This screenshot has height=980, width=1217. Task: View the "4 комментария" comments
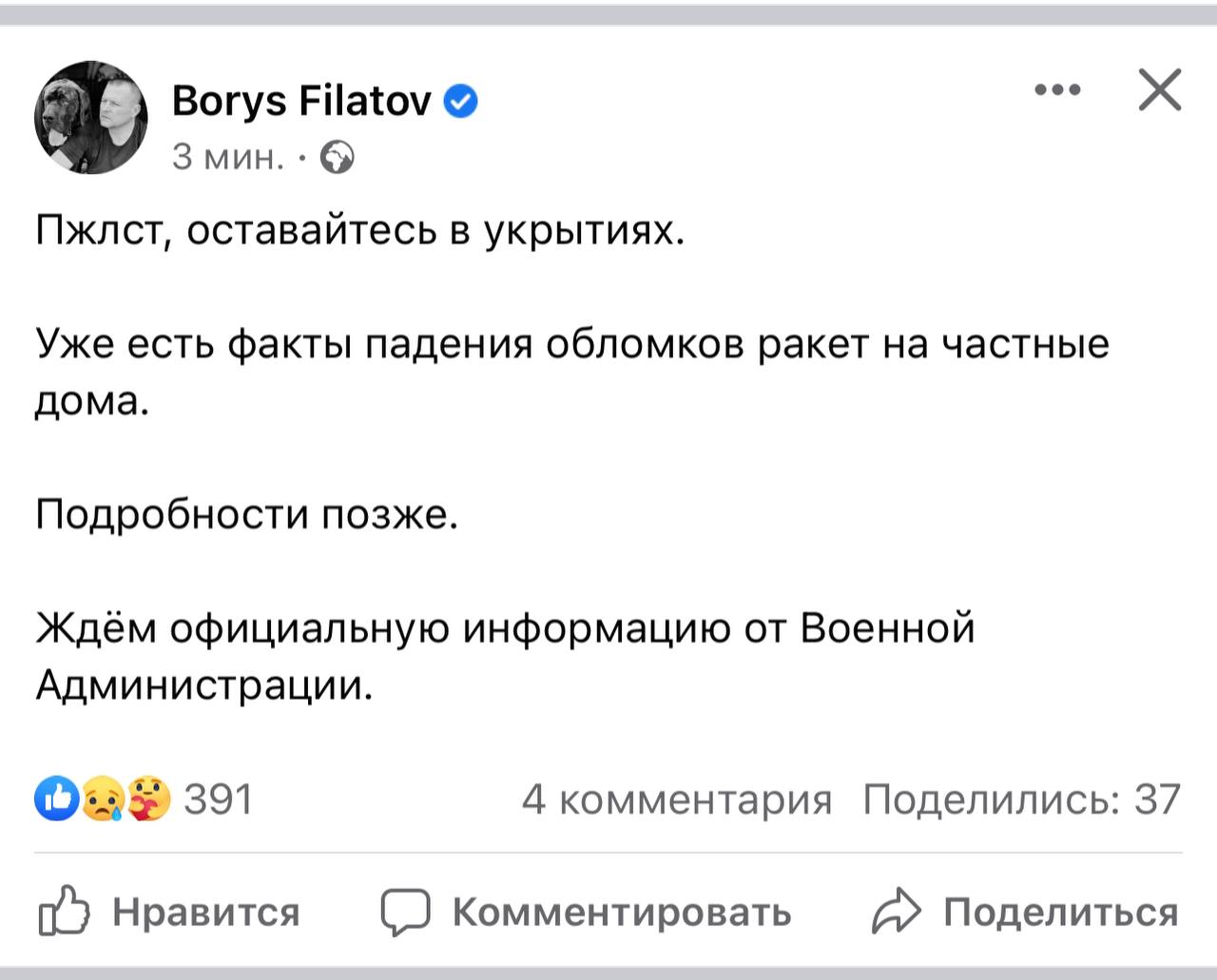coord(676,799)
